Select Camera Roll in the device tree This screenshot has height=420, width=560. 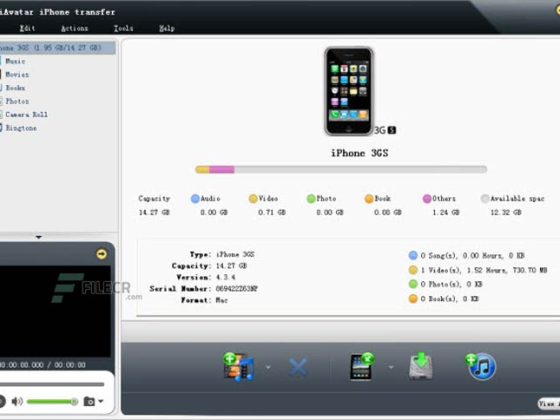point(26,115)
